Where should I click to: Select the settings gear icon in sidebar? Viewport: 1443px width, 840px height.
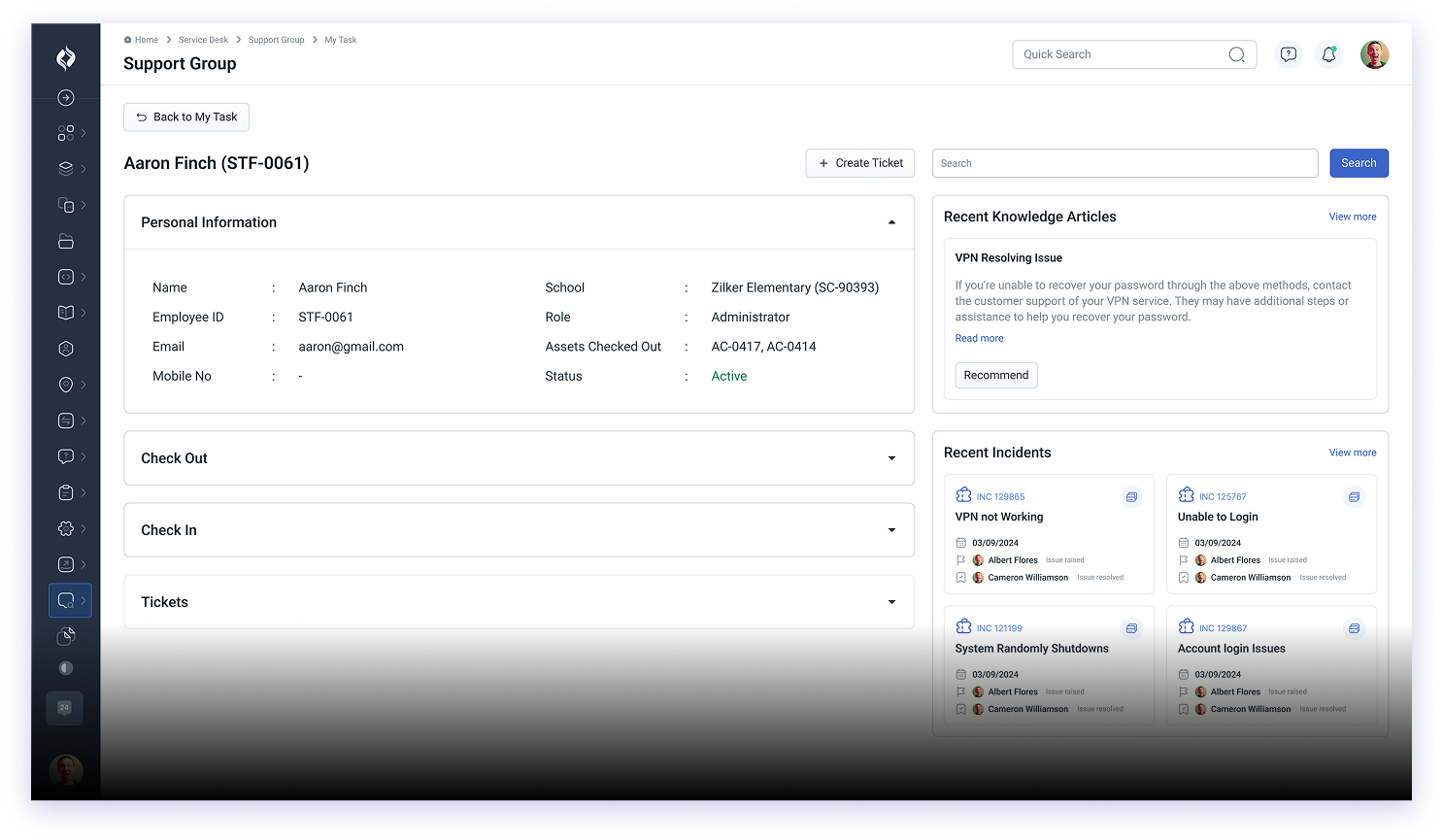point(65,528)
